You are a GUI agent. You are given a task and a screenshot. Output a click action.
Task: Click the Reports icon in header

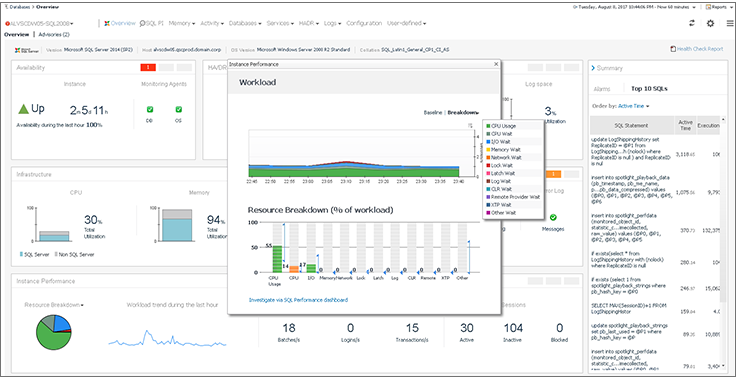[x=709, y=7]
